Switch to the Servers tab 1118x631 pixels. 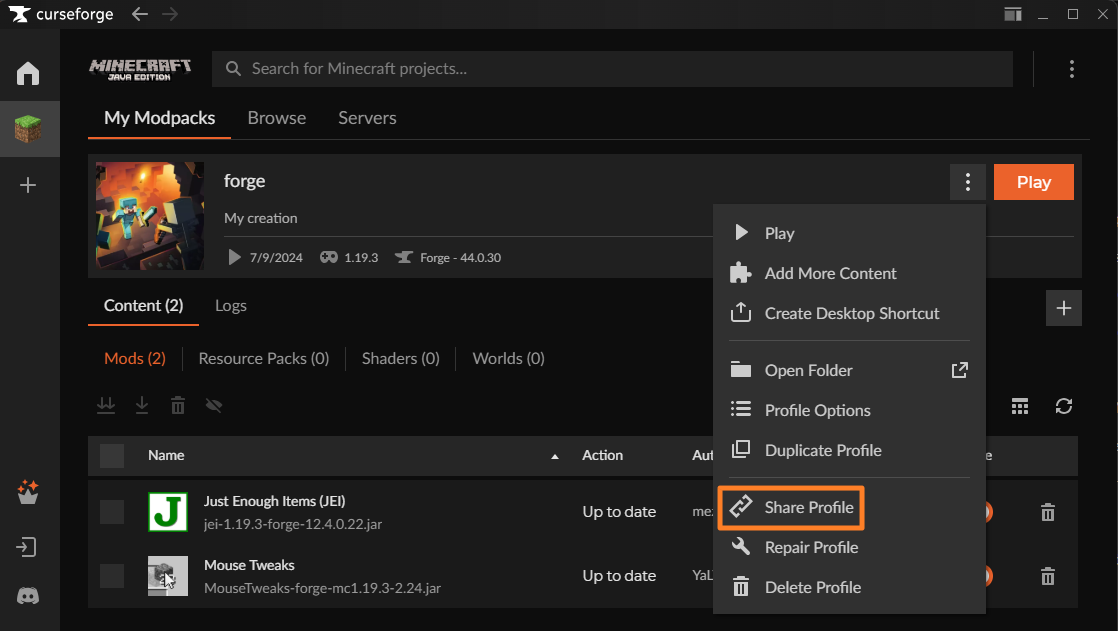pyautogui.click(x=367, y=118)
